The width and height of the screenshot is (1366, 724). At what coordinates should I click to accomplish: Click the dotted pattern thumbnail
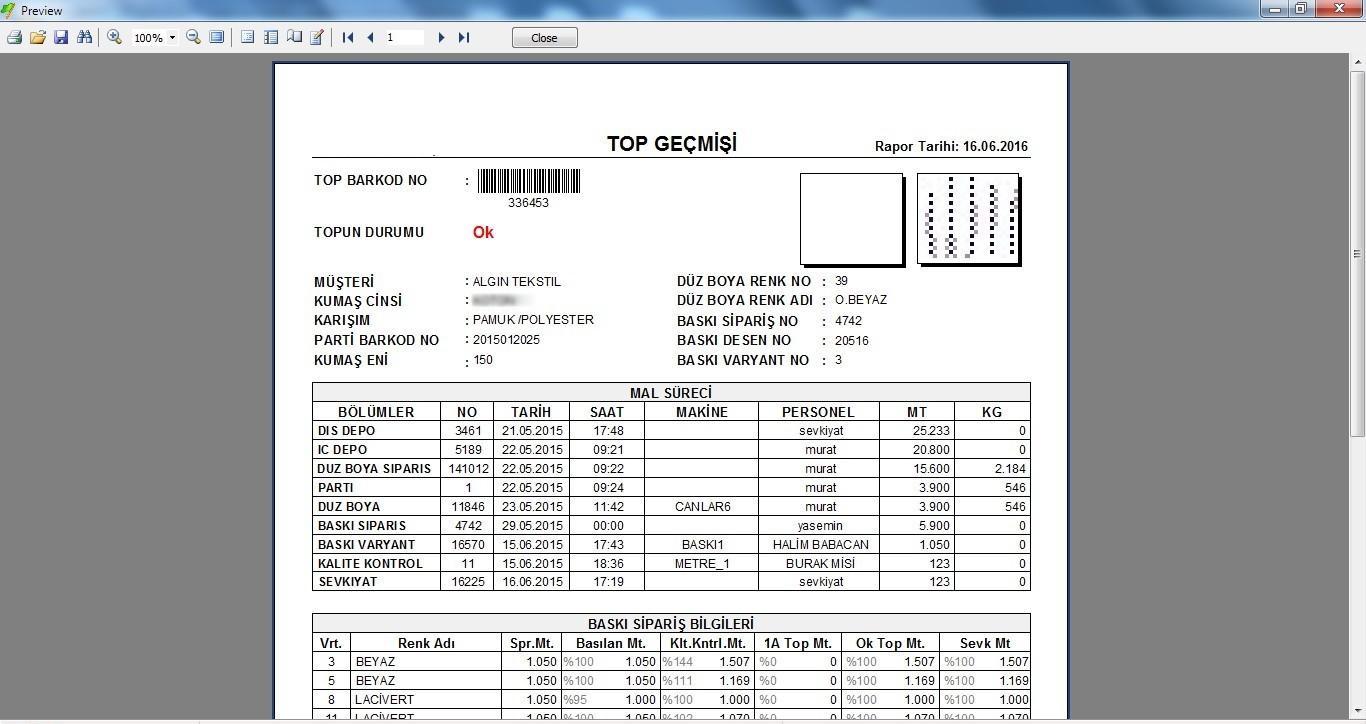pyautogui.click(x=968, y=218)
